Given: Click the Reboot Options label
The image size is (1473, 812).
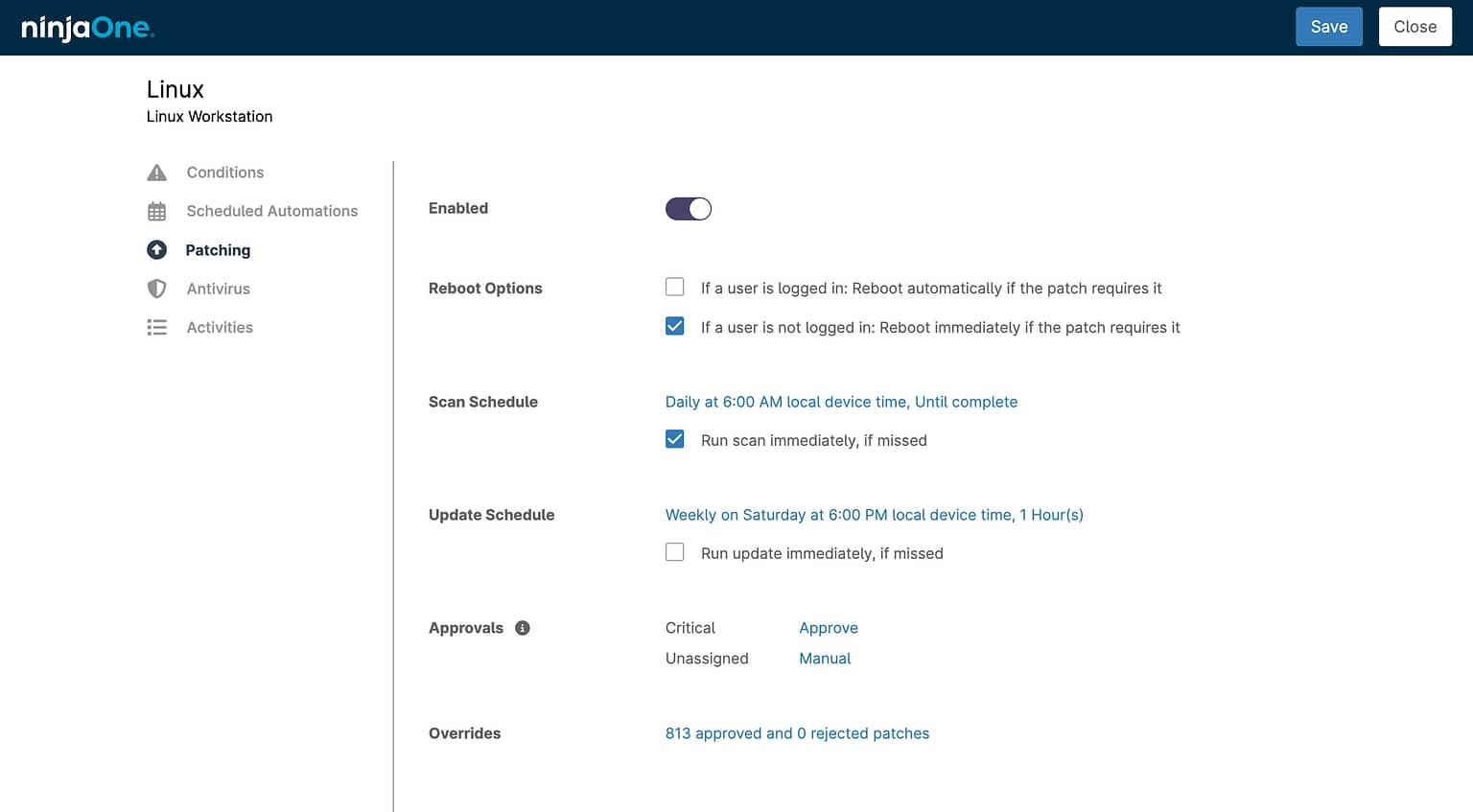Looking at the screenshot, I should [485, 289].
